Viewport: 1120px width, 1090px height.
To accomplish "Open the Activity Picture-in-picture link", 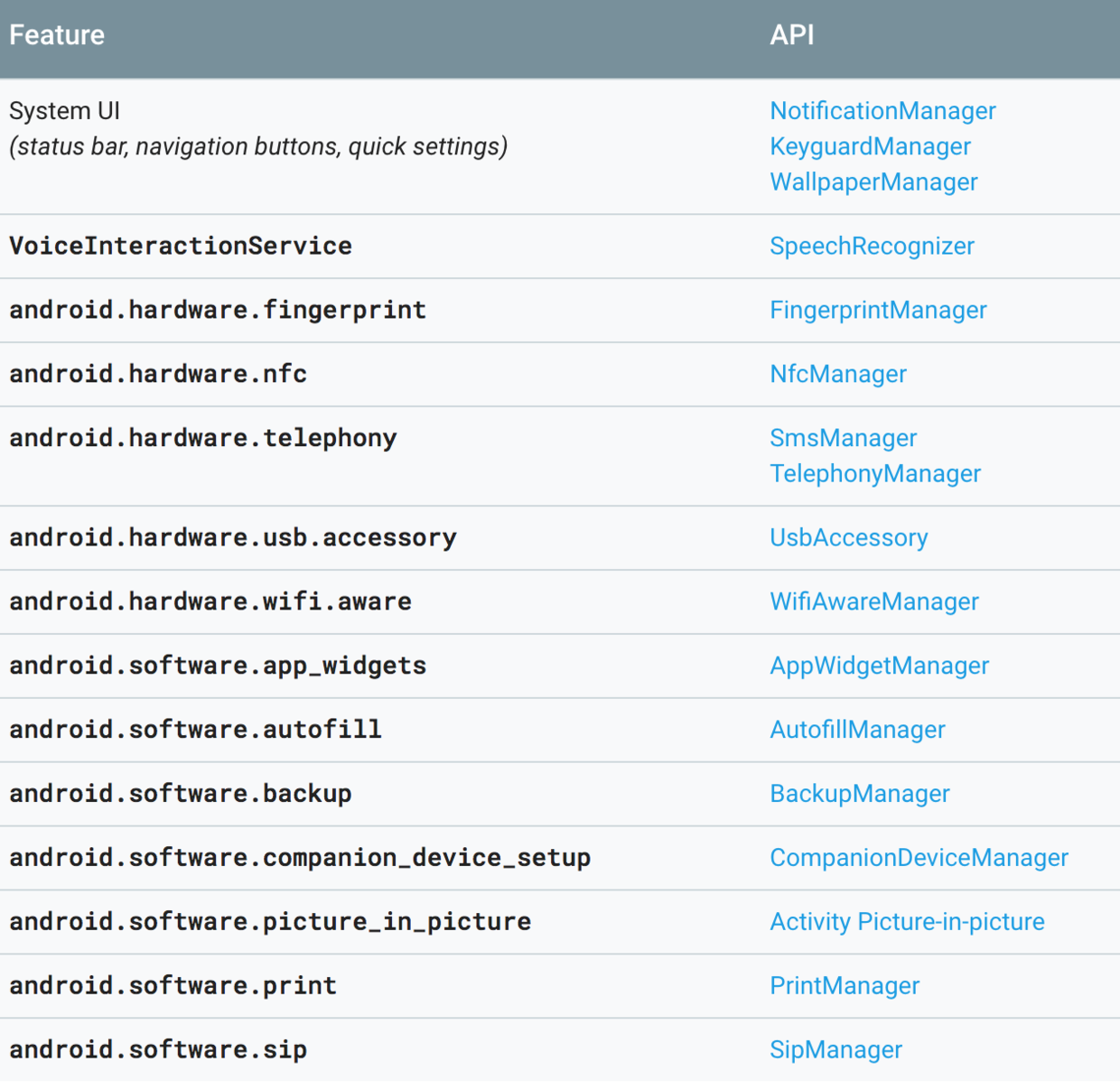I will 907,922.
